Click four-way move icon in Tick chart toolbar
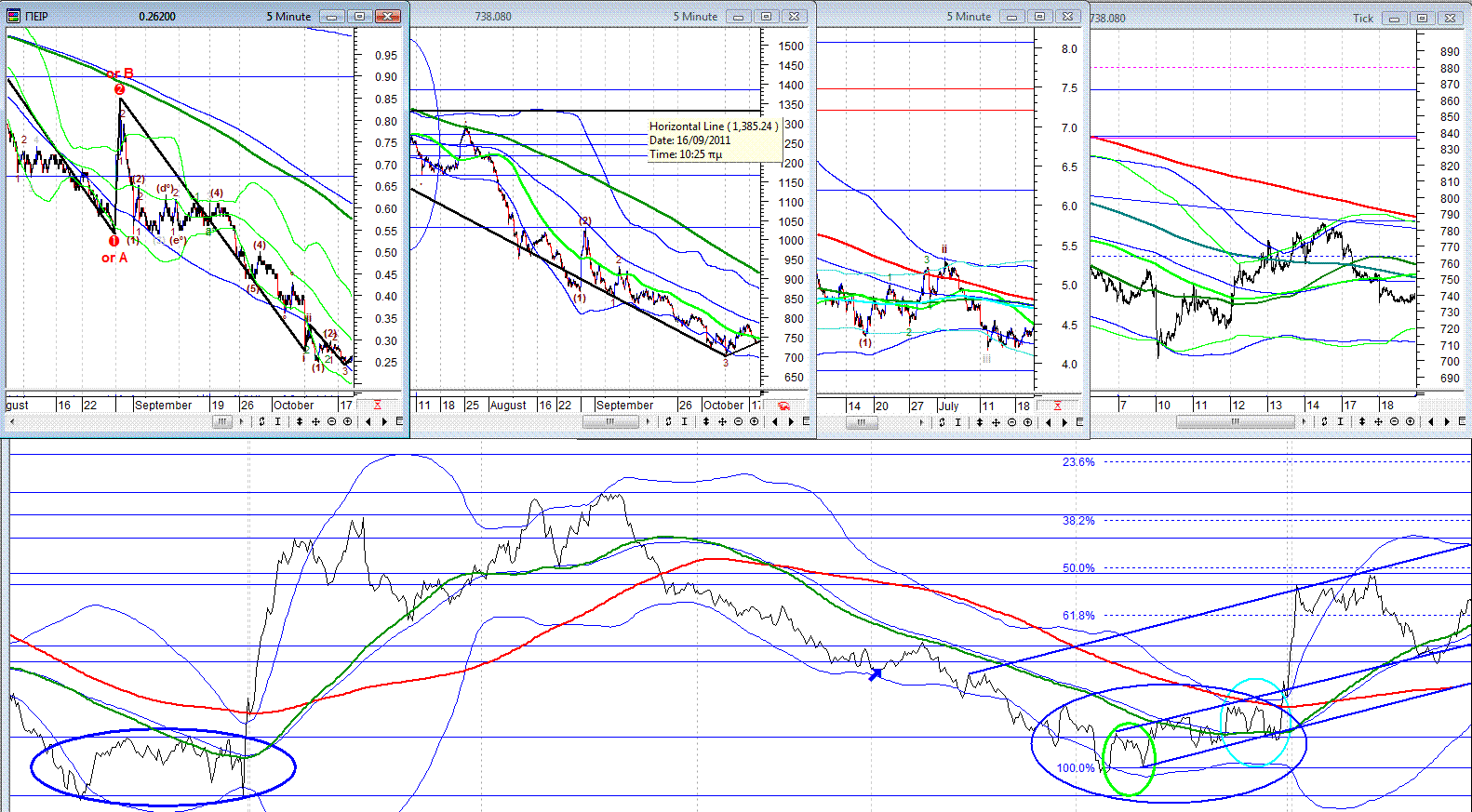Viewport: 1472px width, 812px height. pos(1378,421)
